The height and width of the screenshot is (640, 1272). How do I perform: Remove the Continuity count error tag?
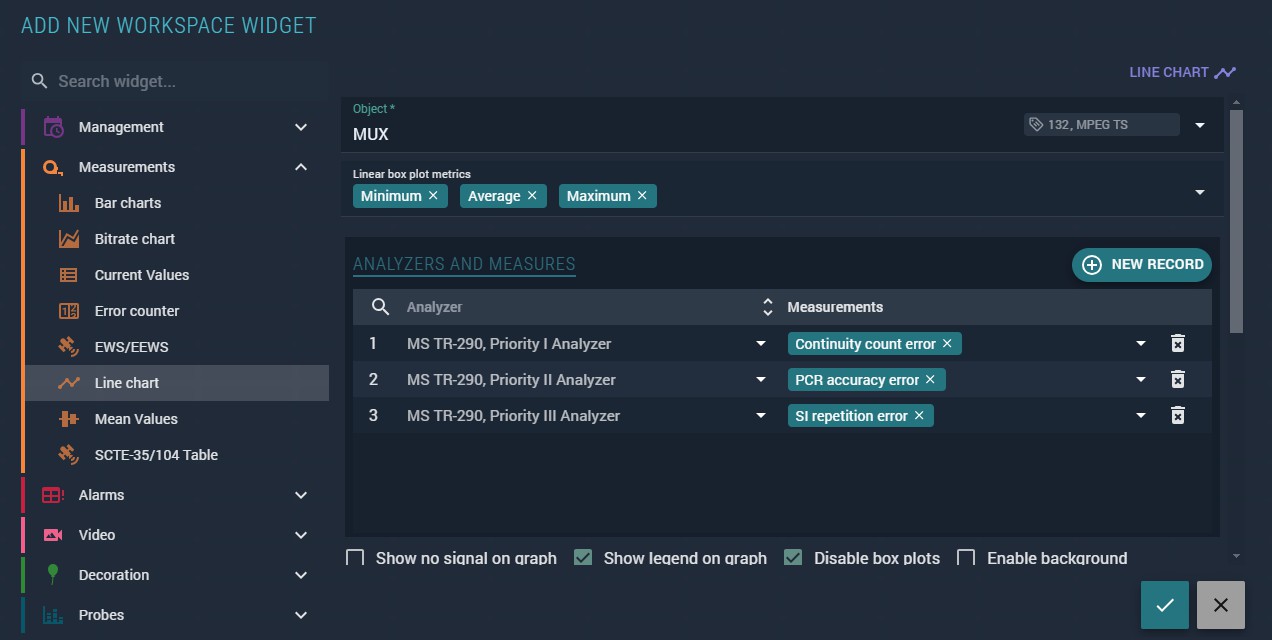pos(947,344)
